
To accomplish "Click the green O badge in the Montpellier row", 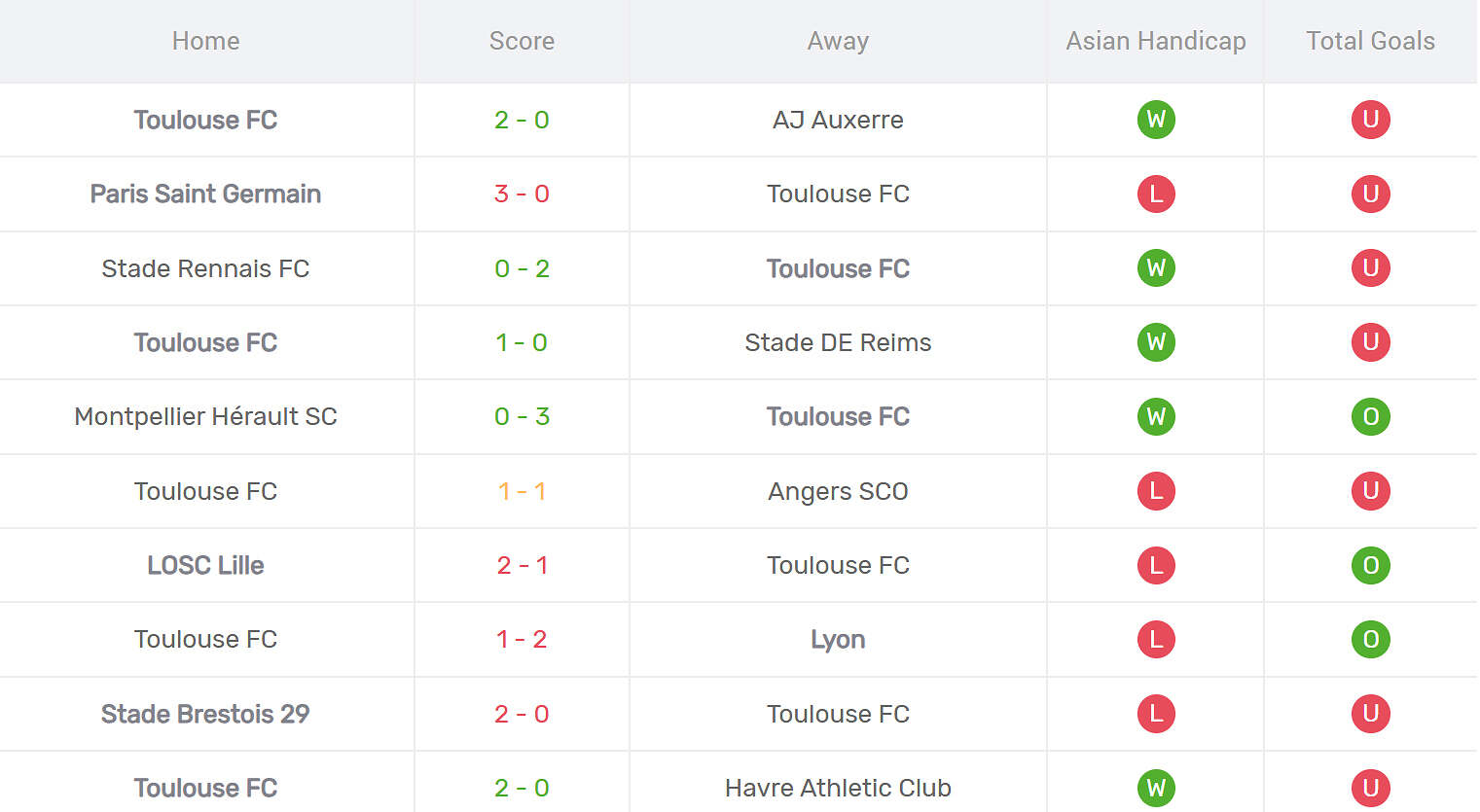I will [x=1370, y=416].
